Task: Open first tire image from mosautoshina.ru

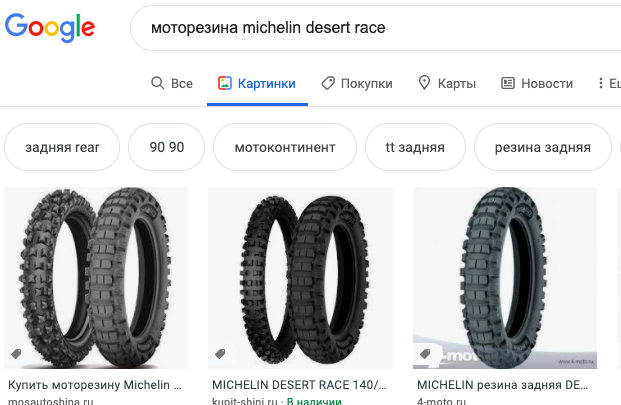Action: click(97, 278)
